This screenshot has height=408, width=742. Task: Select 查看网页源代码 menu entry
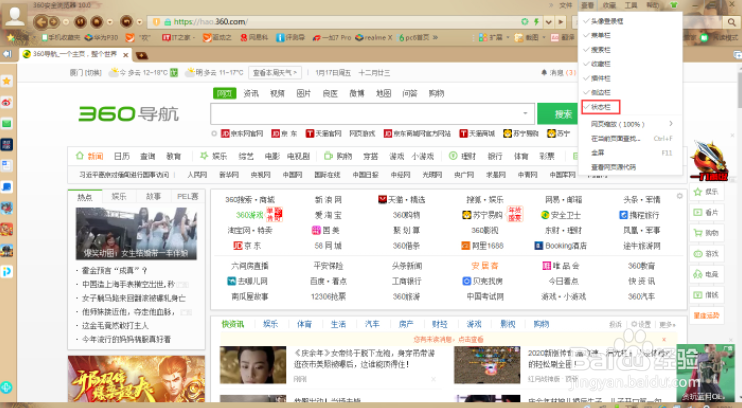point(630,167)
